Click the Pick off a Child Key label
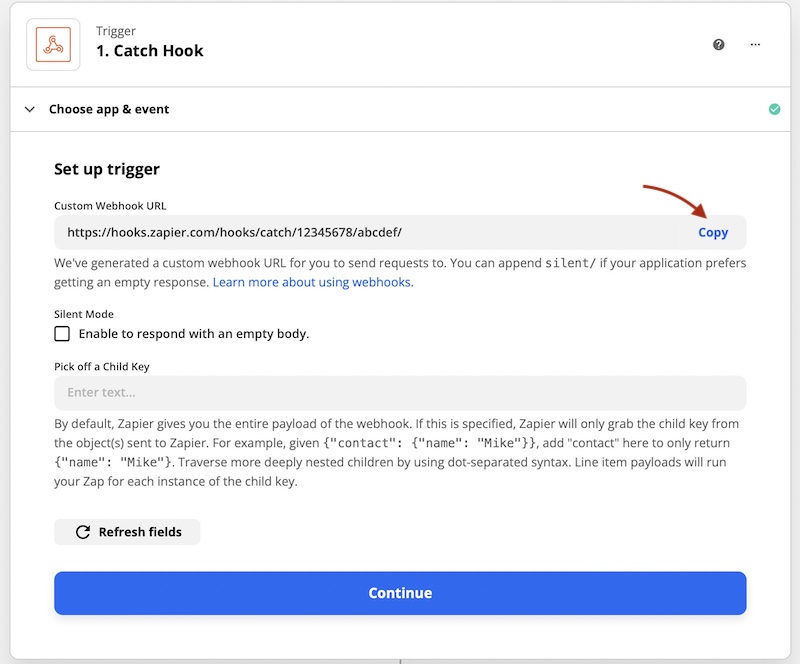 (x=102, y=367)
